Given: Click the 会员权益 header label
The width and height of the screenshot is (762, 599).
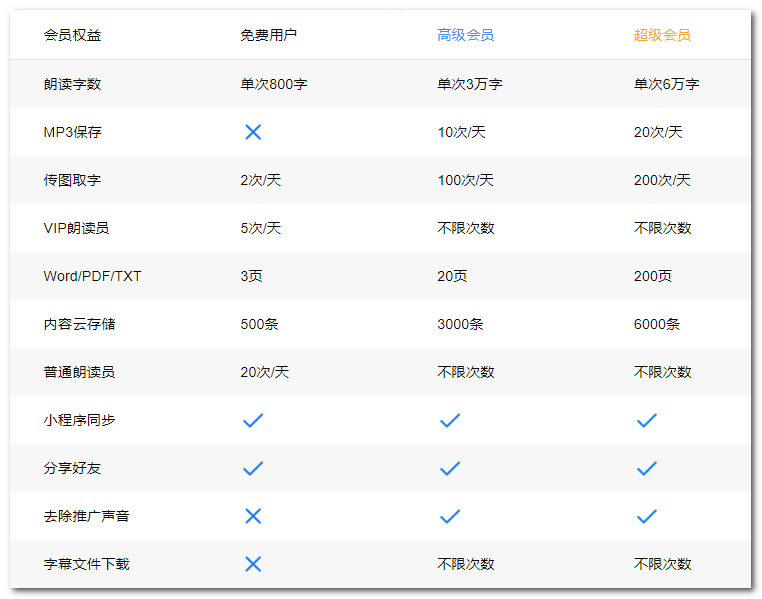Looking at the screenshot, I should click(72, 35).
